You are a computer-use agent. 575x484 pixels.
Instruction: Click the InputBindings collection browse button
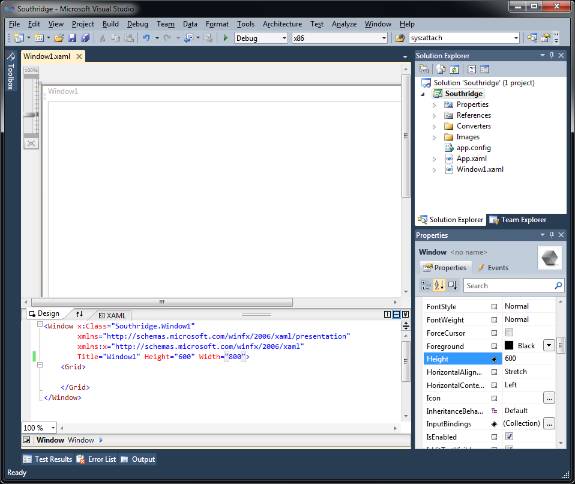point(549,424)
